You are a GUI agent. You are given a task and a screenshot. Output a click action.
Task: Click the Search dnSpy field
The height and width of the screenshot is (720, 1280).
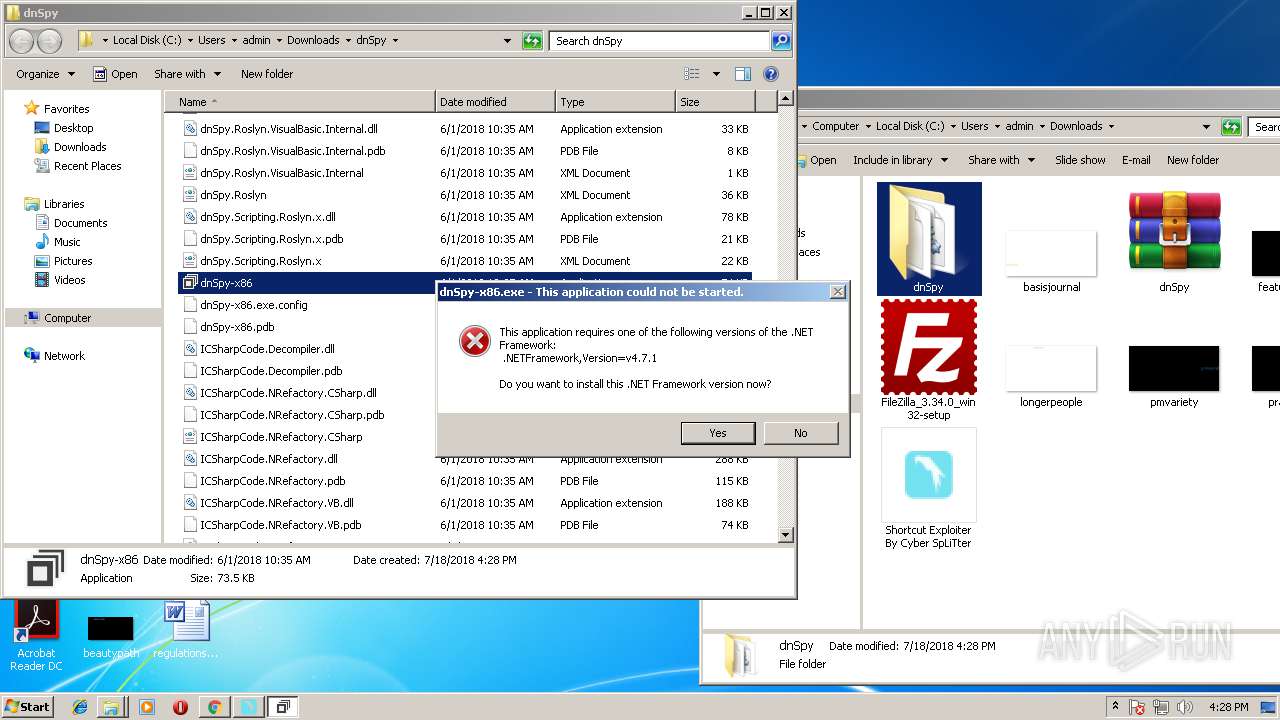pos(660,41)
